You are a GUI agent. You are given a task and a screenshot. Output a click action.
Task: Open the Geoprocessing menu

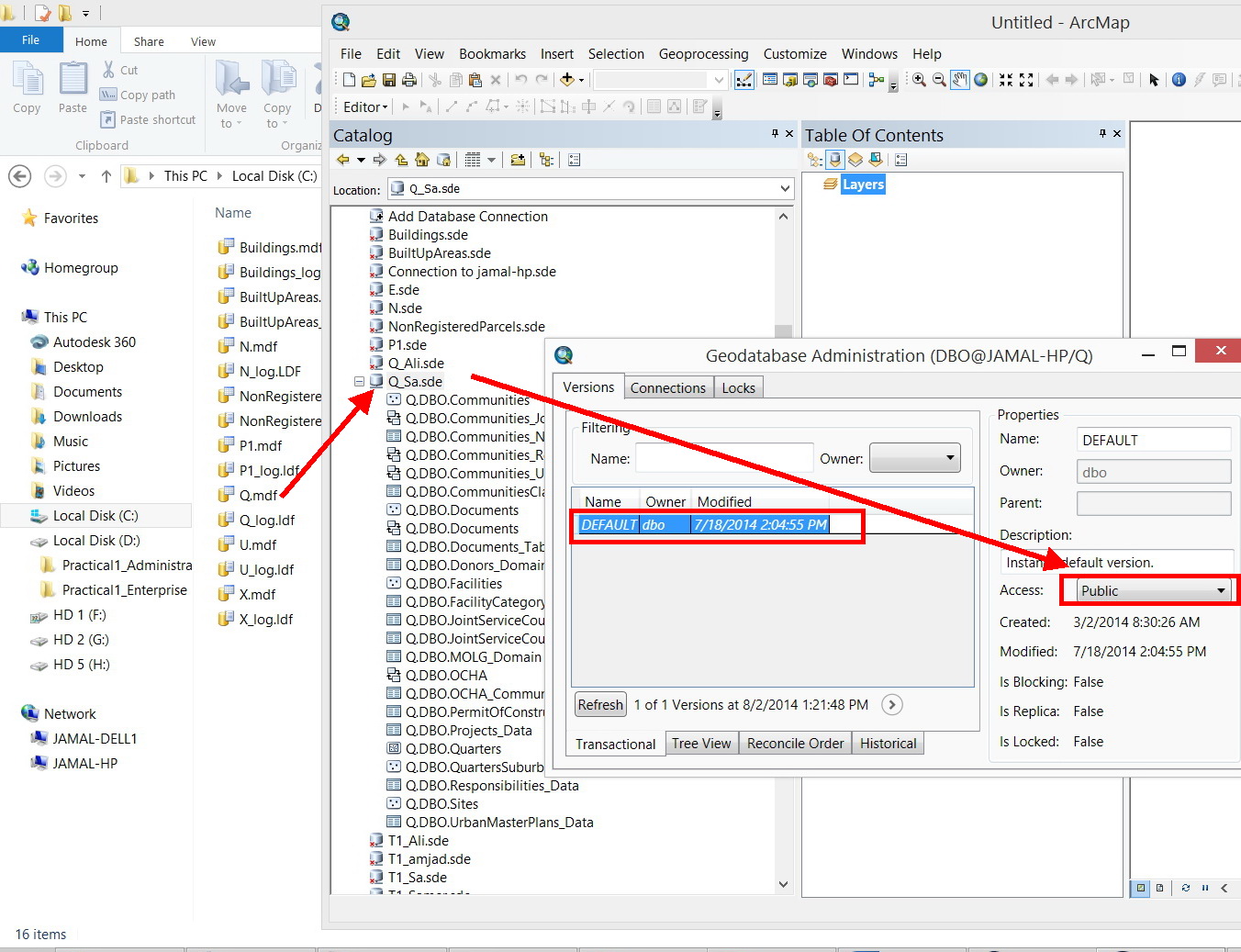[x=703, y=53]
